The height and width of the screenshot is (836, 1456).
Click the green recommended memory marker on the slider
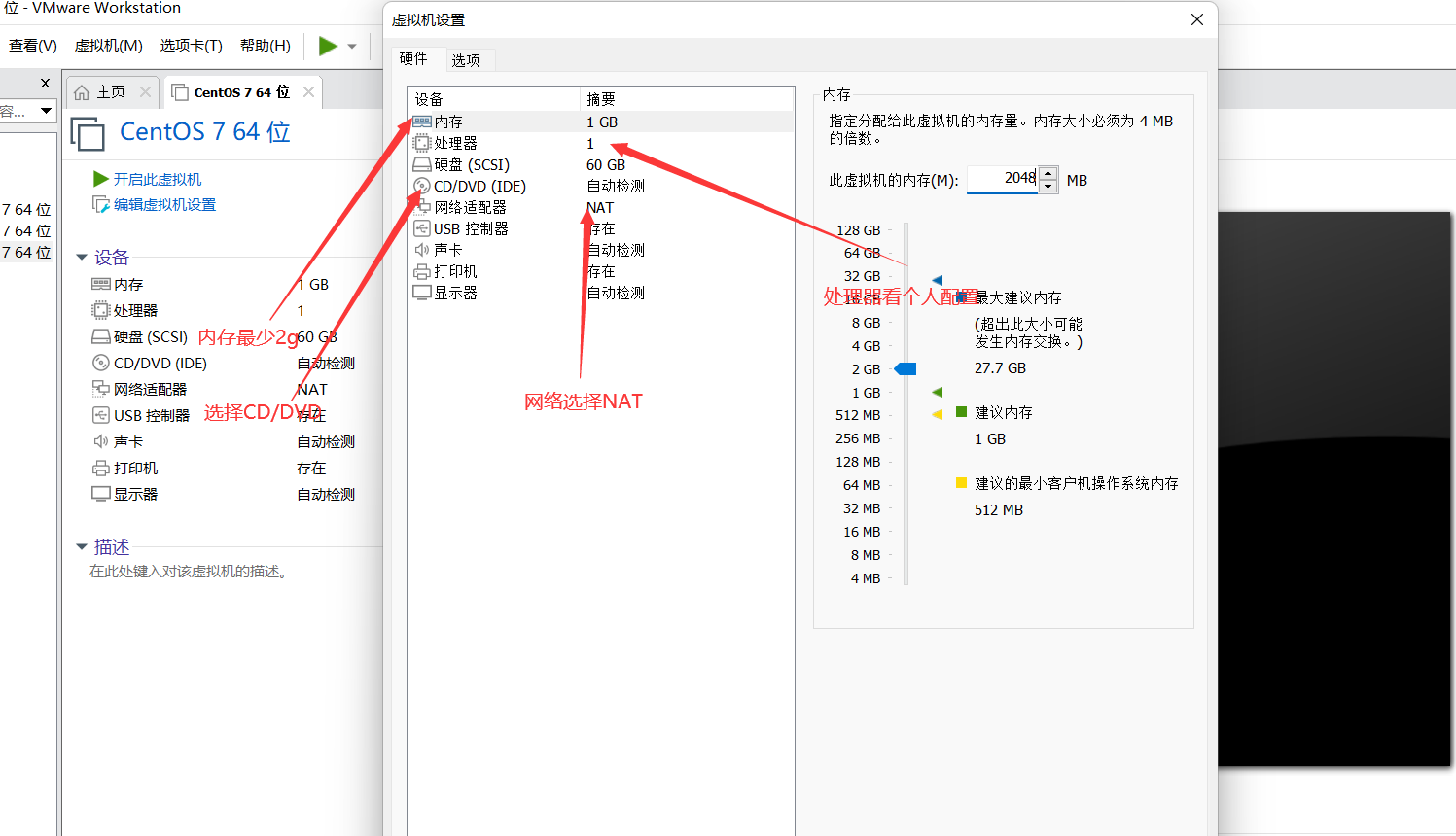pos(938,392)
